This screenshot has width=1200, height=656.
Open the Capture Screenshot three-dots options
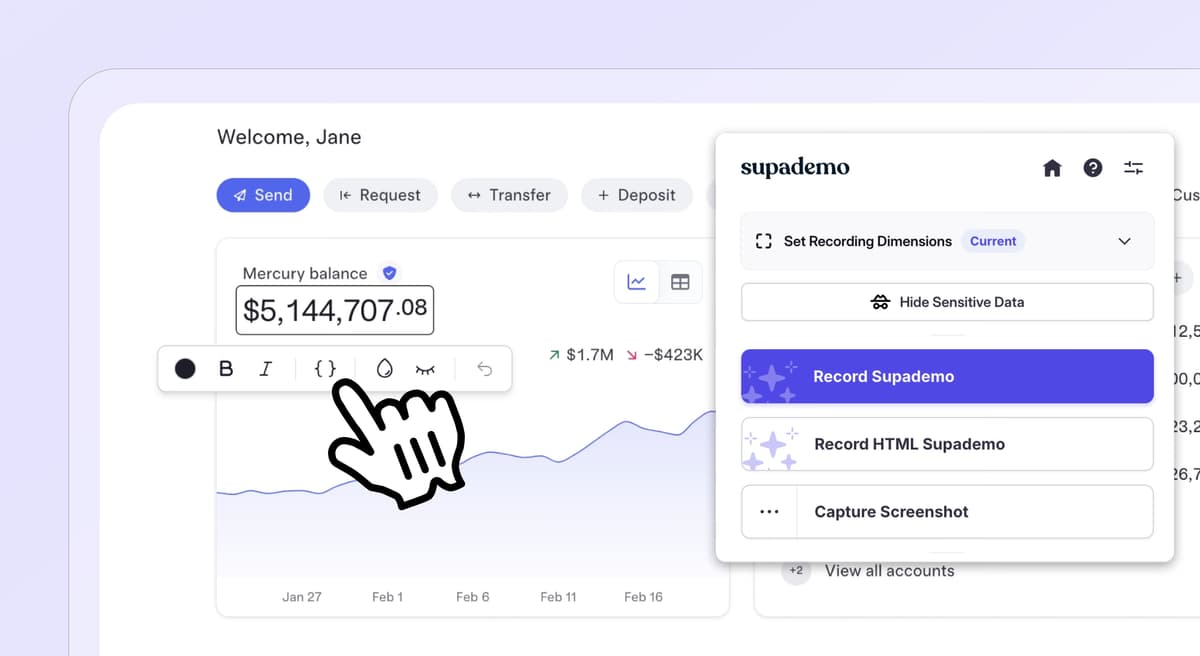pos(768,512)
